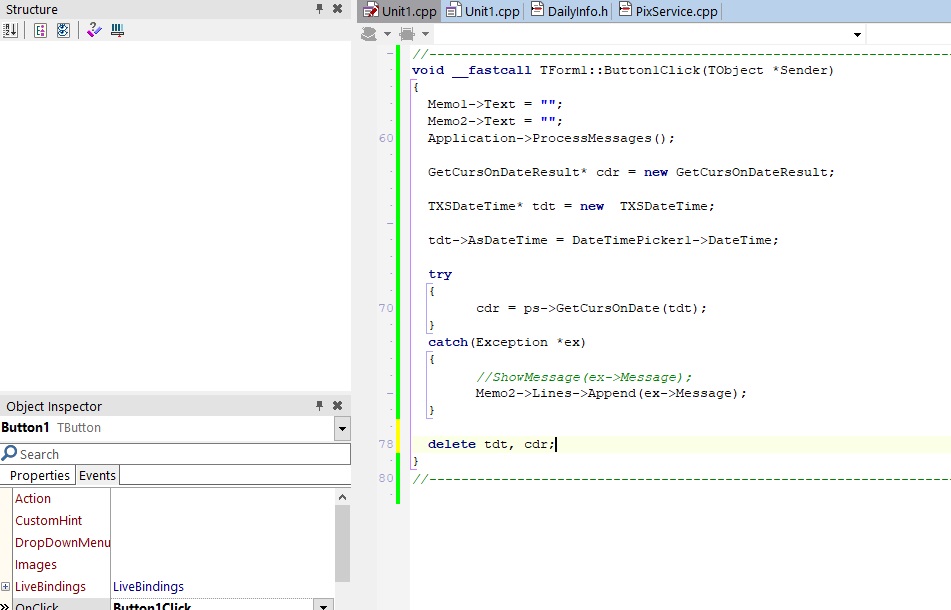The width and height of the screenshot is (951, 610).
Task: Click the tdt->AsDateTime assignment line
Action: (603, 240)
